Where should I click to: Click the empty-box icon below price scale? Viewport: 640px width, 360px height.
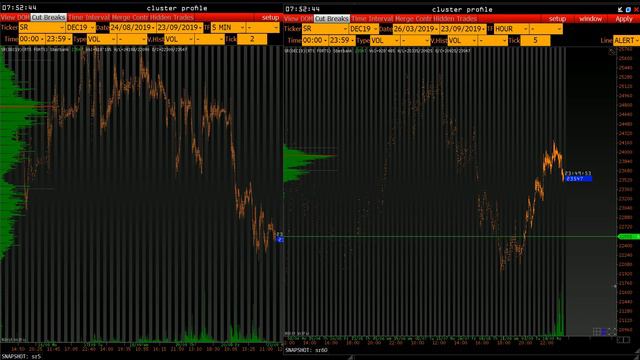(x=627, y=340)
